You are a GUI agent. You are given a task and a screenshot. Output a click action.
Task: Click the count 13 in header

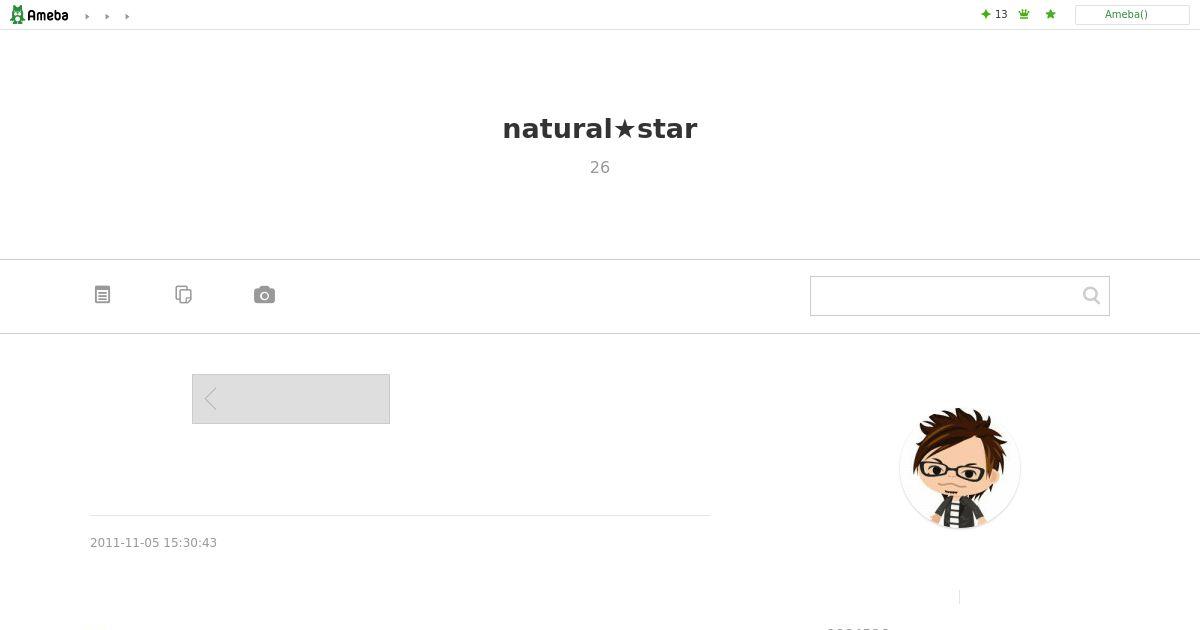(1001, 15)
